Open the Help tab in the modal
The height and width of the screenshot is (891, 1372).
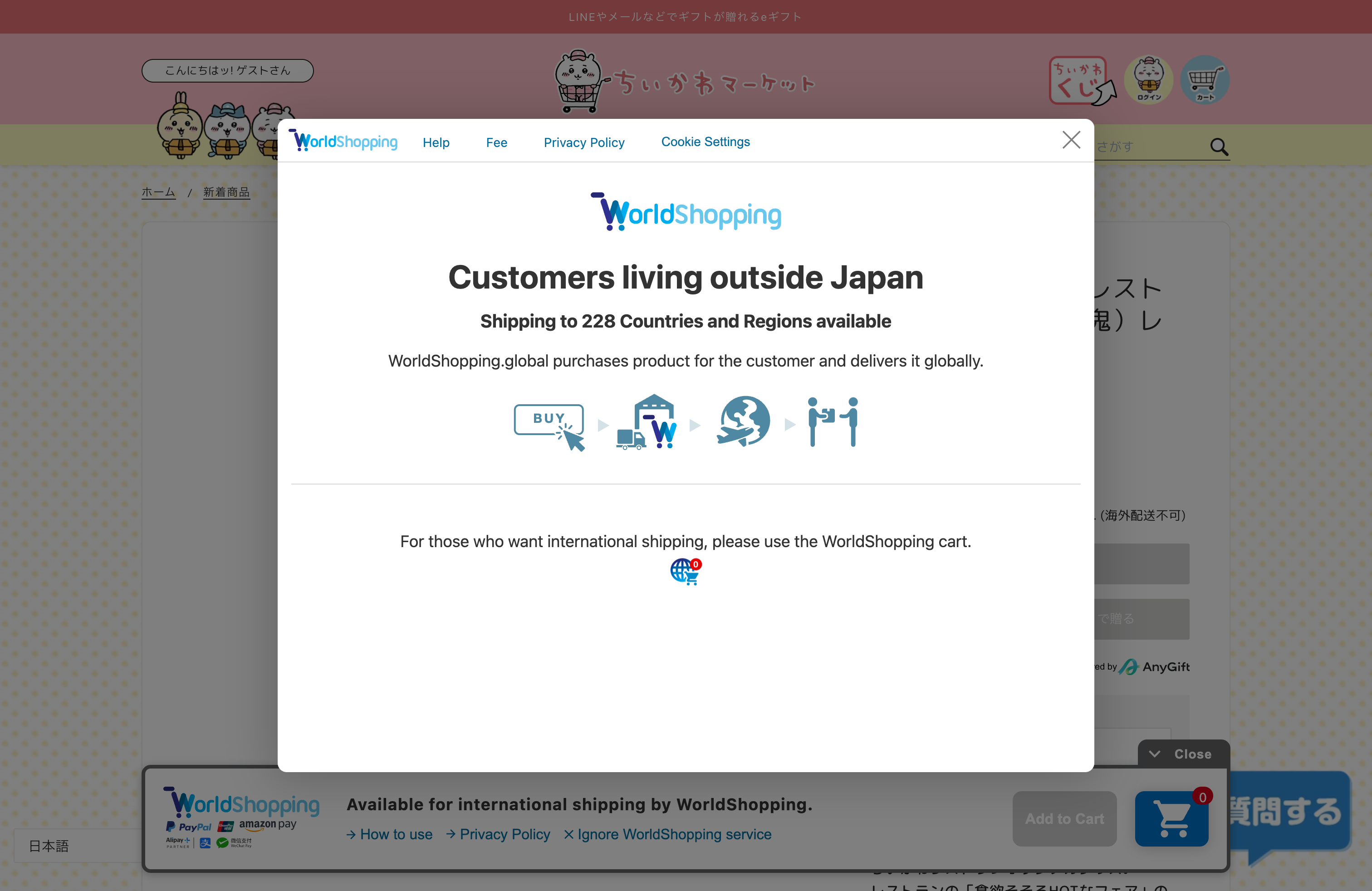pos(436,142)
